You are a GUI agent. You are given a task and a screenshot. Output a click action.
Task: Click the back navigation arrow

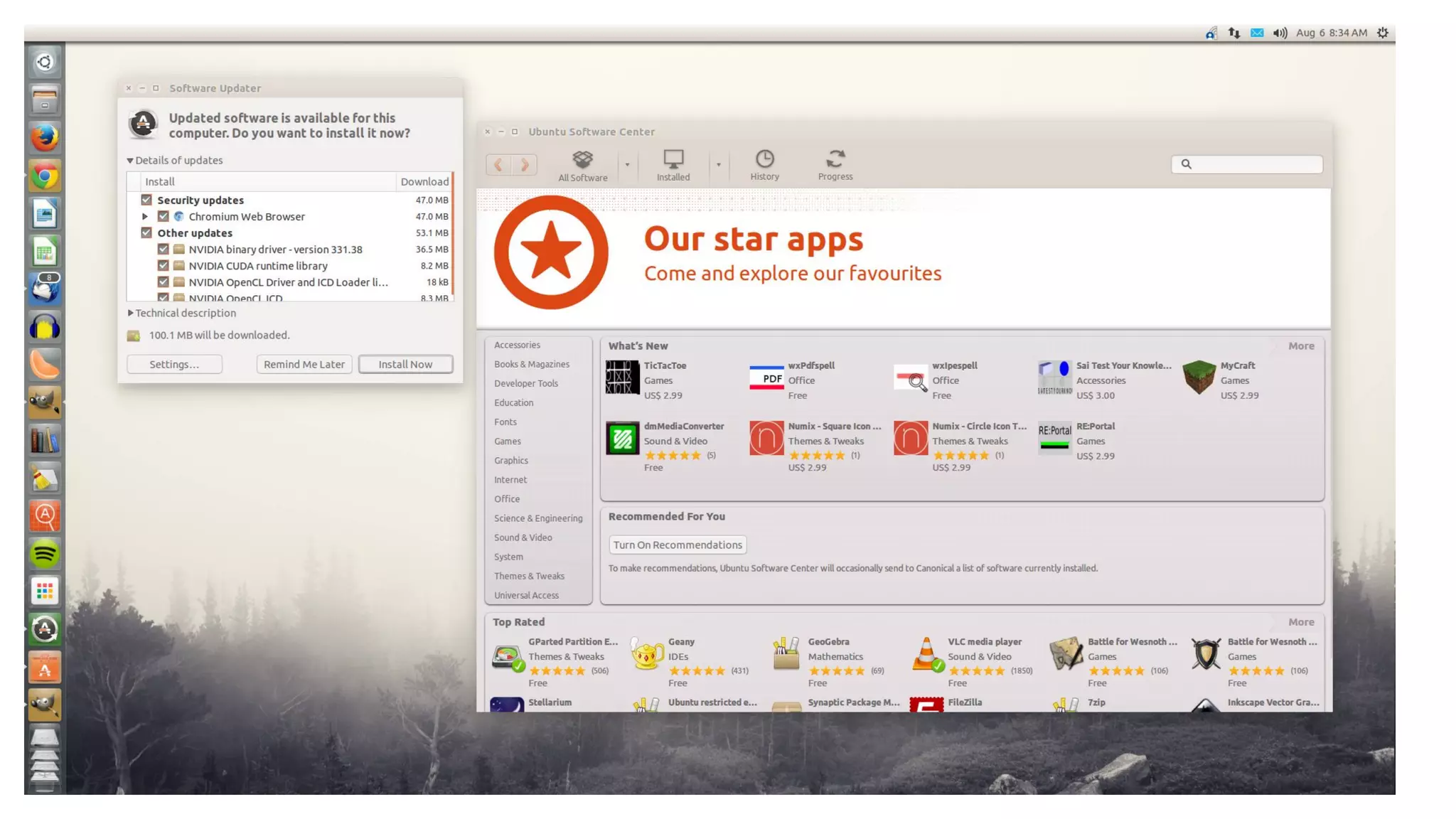pyautogui.click(x=498, y=165)
